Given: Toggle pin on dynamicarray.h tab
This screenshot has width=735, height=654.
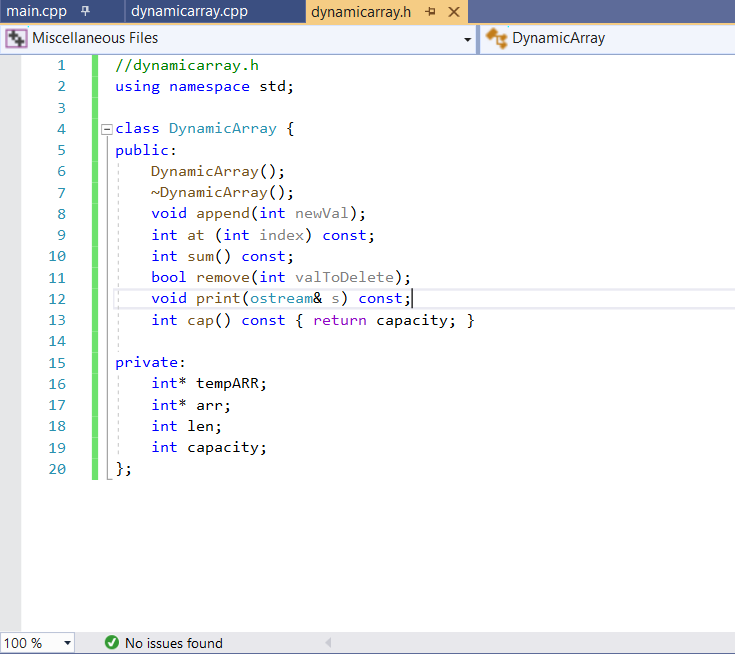Looking at the screenshot, I should click(x=430, y=12).
